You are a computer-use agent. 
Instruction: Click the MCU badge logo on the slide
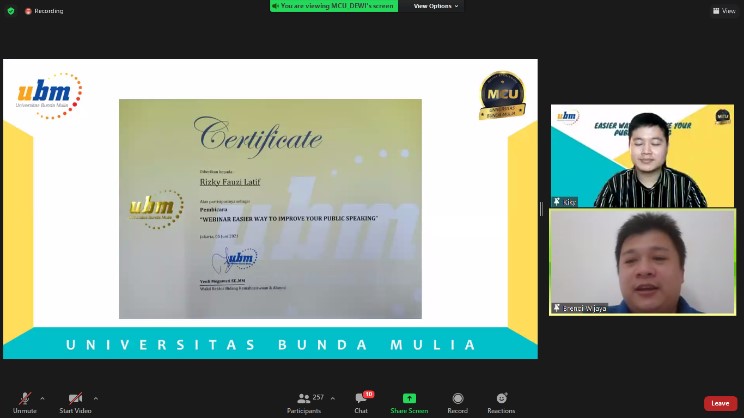[502, 95]
